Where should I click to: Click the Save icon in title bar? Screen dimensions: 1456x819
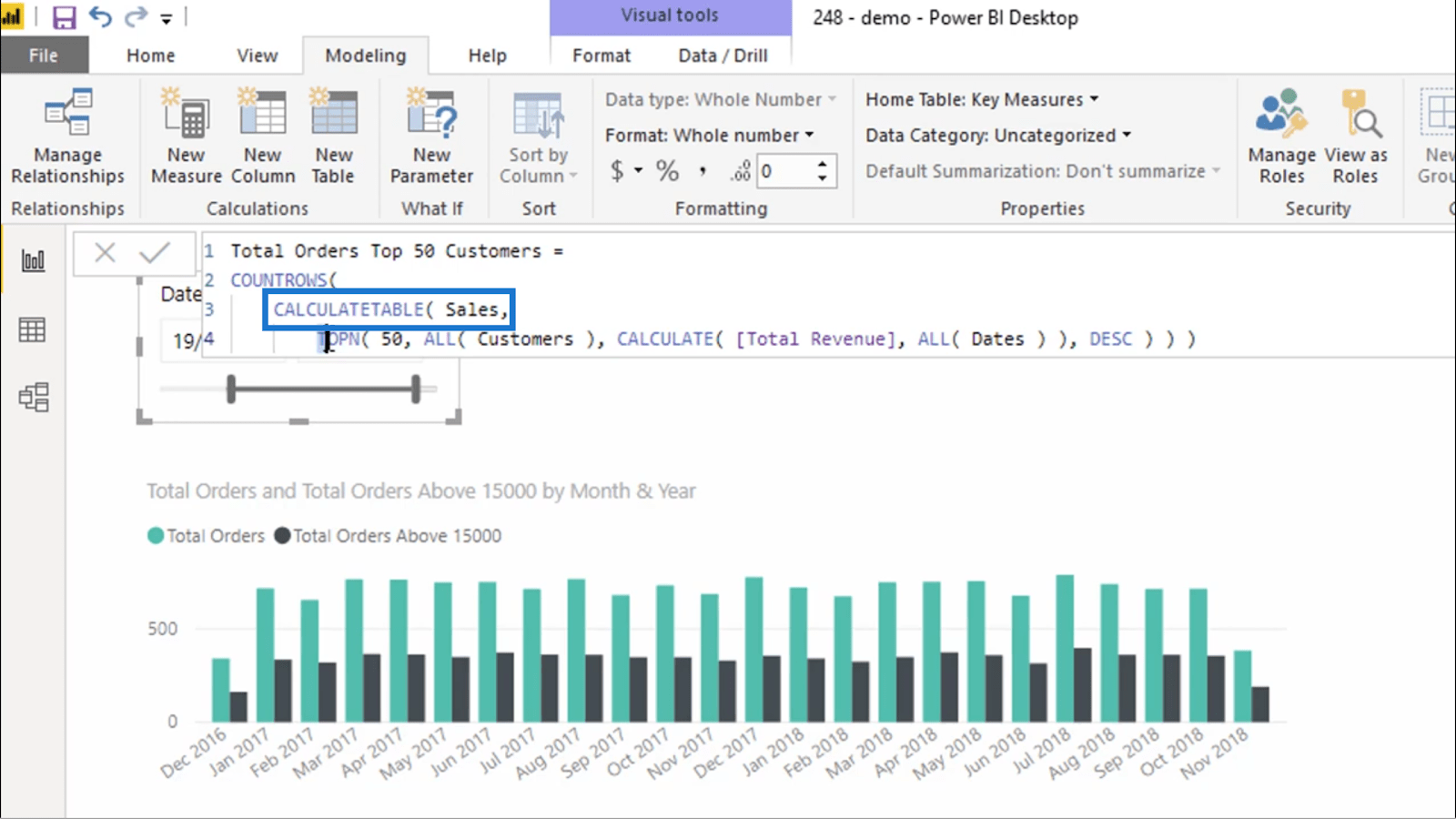[65, 17]
